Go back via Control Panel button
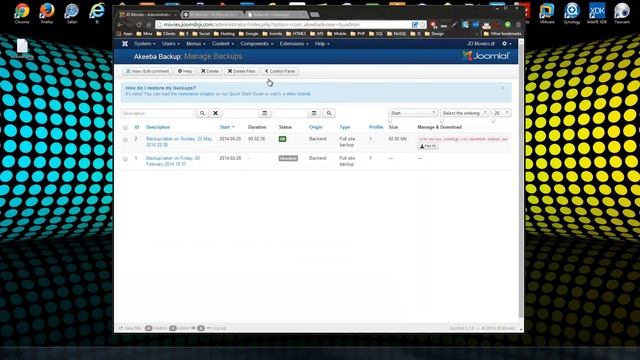Image resolution: width=640 pixels, height=360 pixels. 280,71
